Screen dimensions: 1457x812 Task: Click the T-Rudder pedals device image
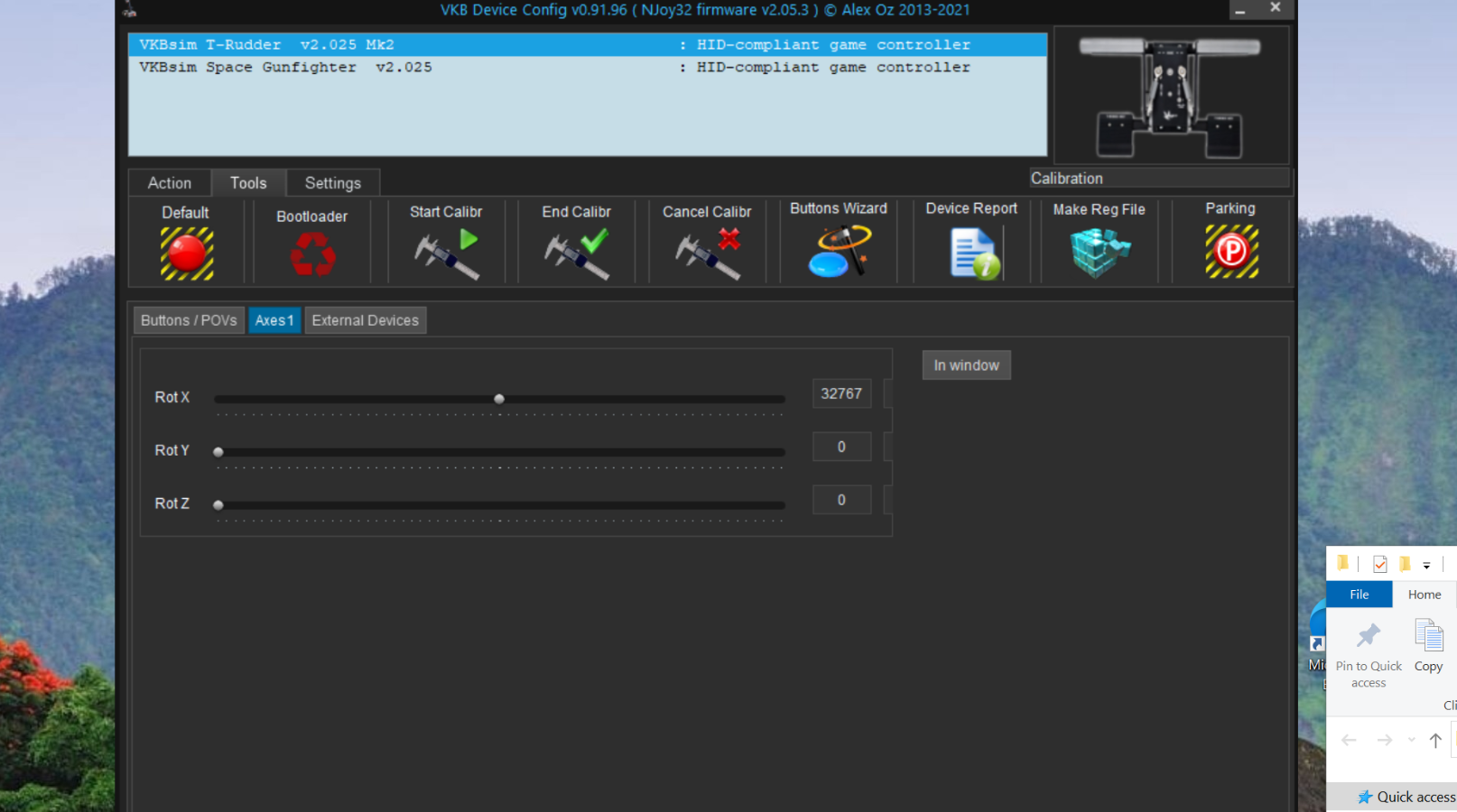pos(1171,96)
